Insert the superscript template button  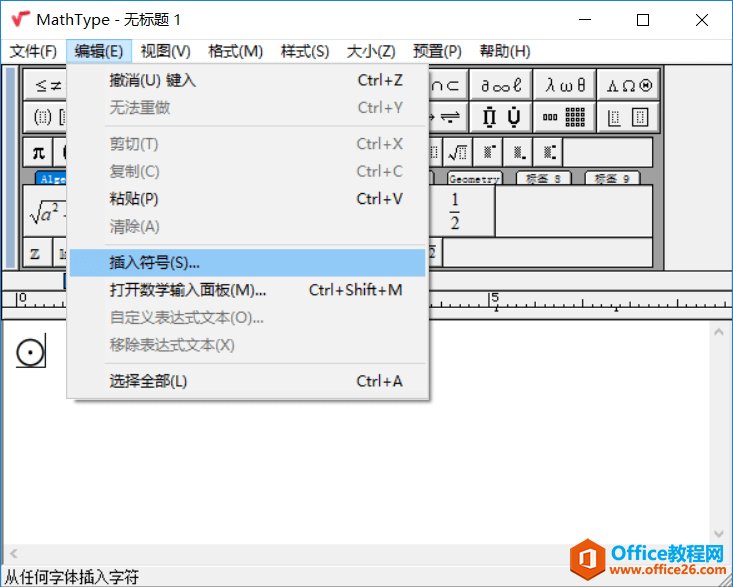[488, 152]
